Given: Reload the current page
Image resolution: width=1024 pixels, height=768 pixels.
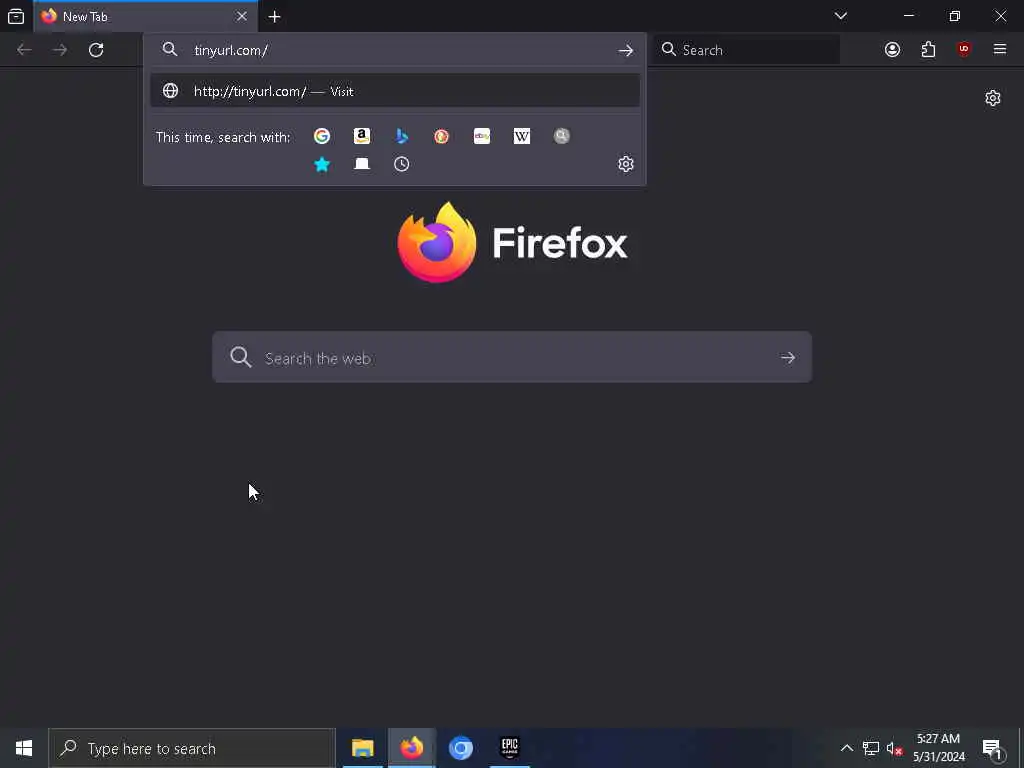Looking at the screenshot, I should (96, 50).
